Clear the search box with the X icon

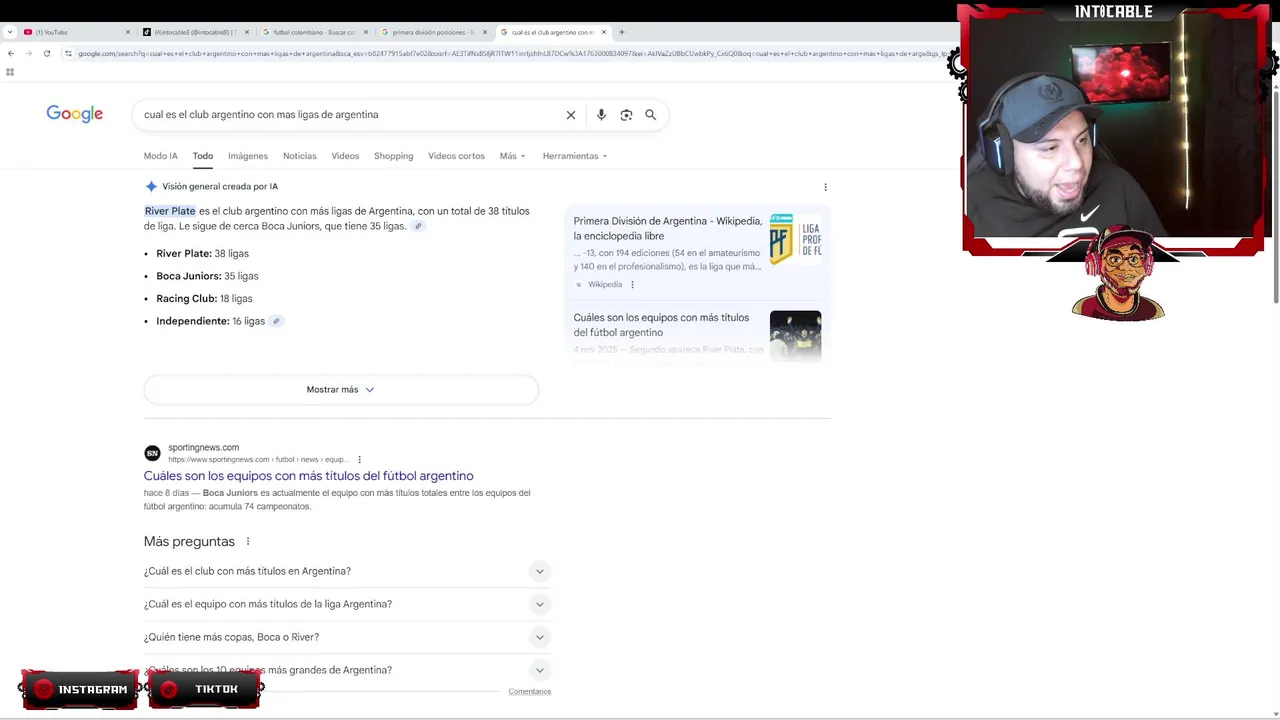point(571,115)
